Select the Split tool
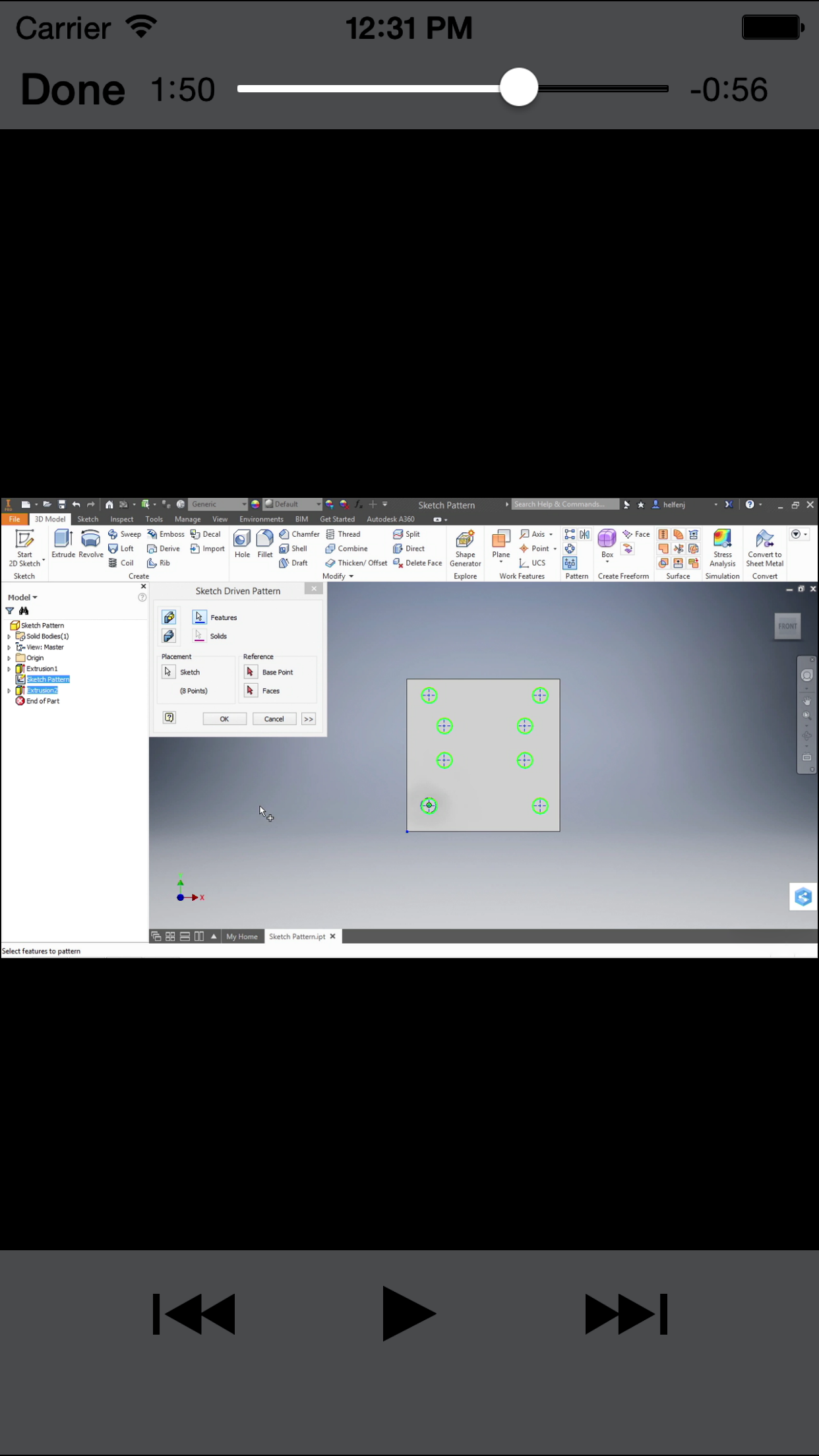This screenshot has width=819, height=1456. (406, 534)
